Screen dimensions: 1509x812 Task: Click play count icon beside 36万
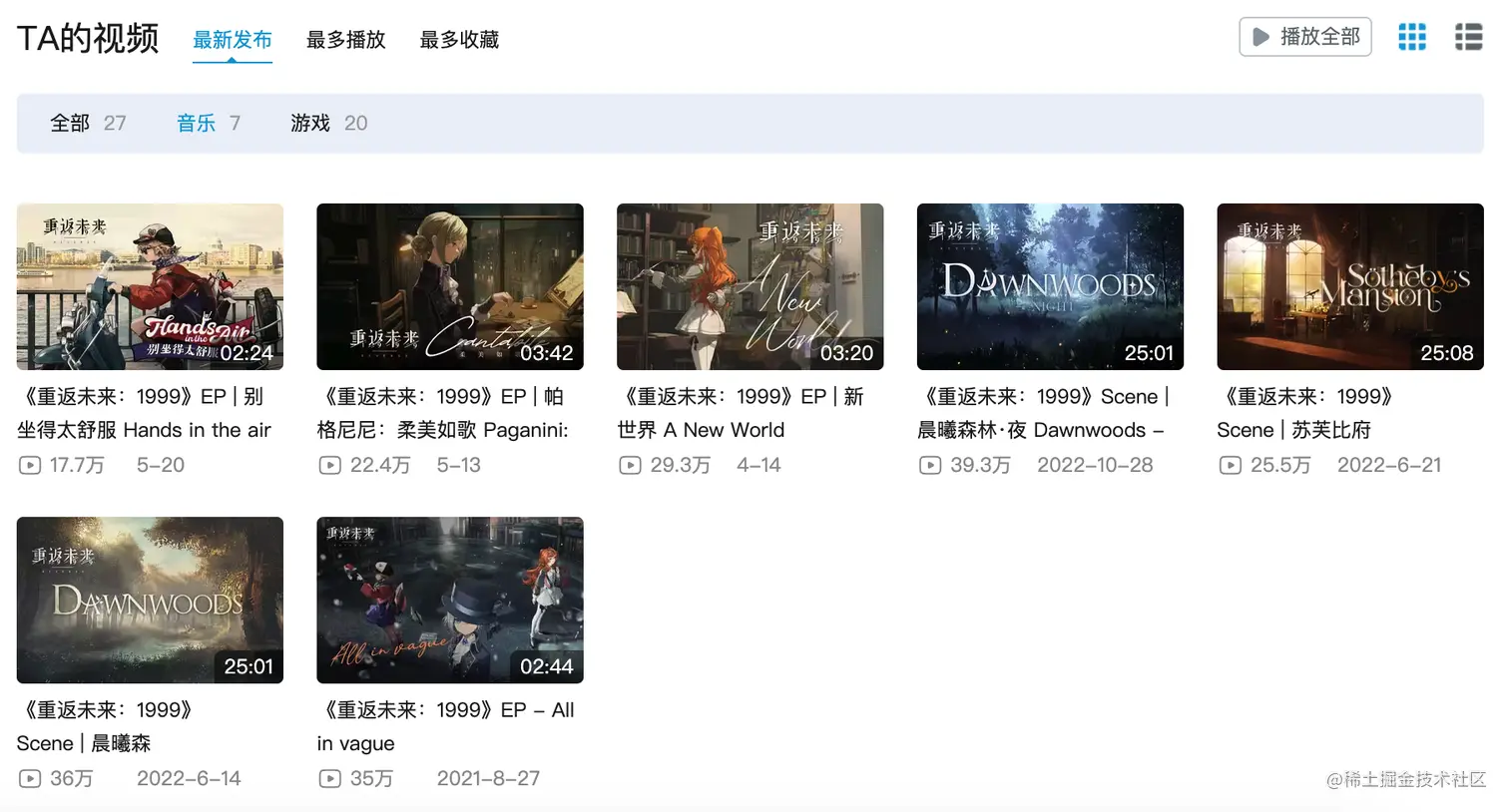click(30, 778)
